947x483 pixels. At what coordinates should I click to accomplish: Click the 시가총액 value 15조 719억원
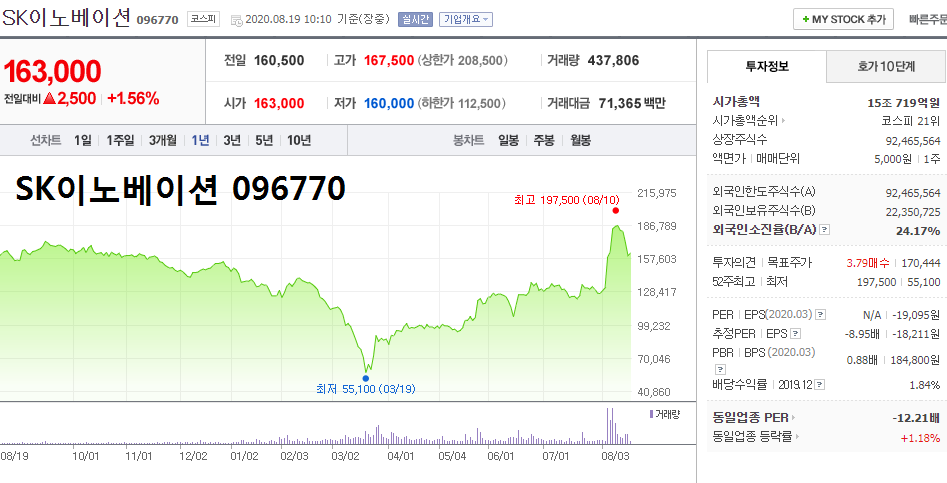pyautogui.click(x=904, y=103)
